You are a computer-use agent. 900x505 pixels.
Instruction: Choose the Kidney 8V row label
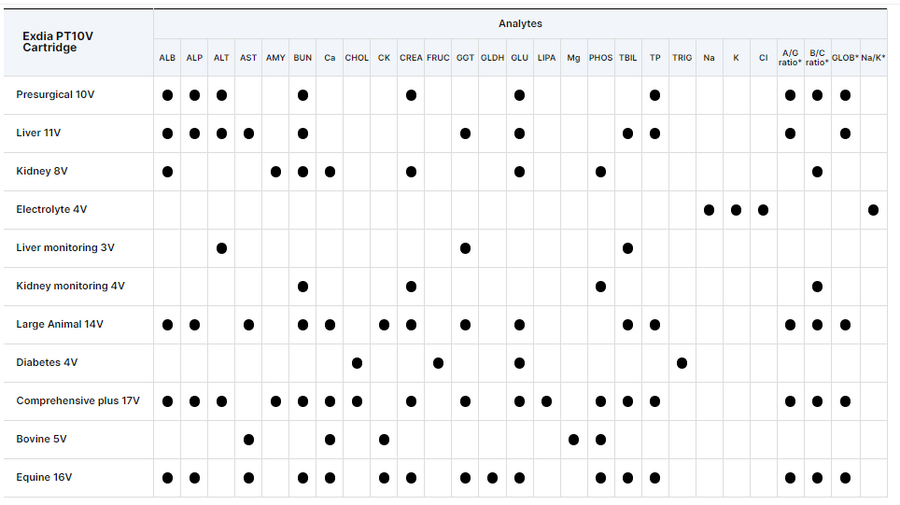[42, 171]
